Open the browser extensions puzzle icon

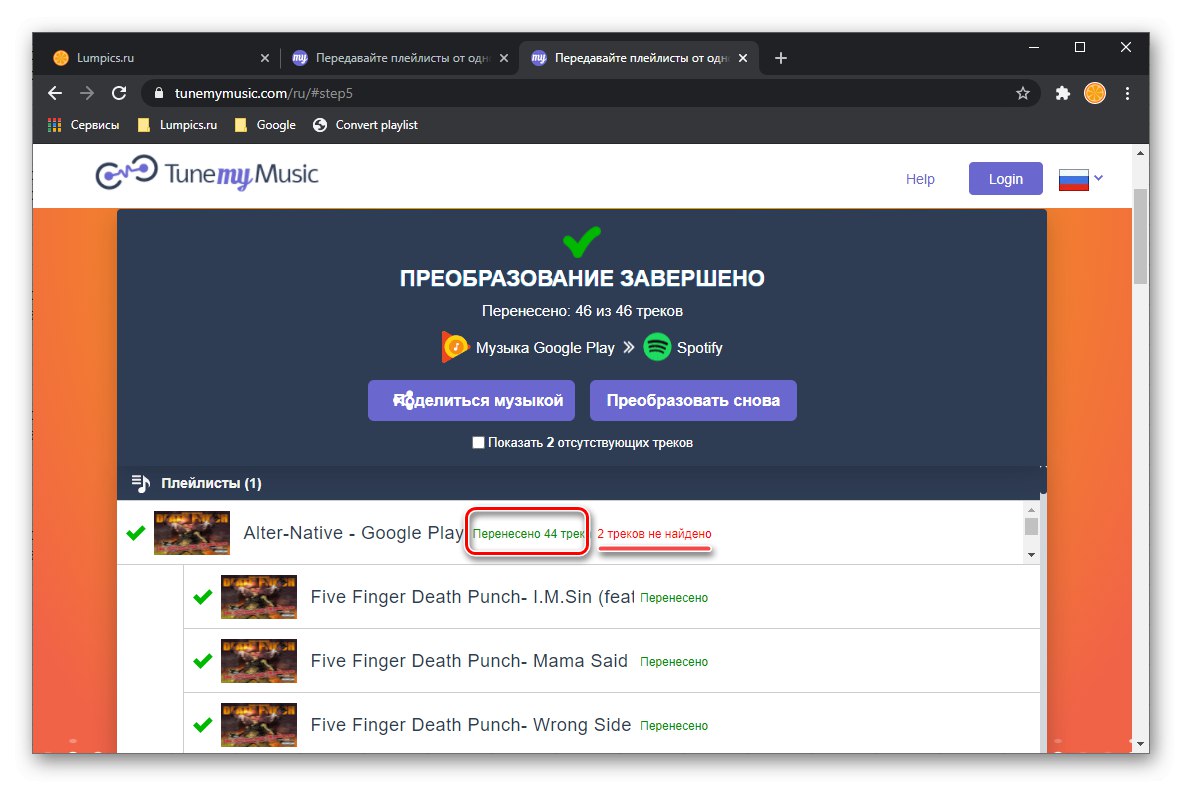tap(1063, 93)
